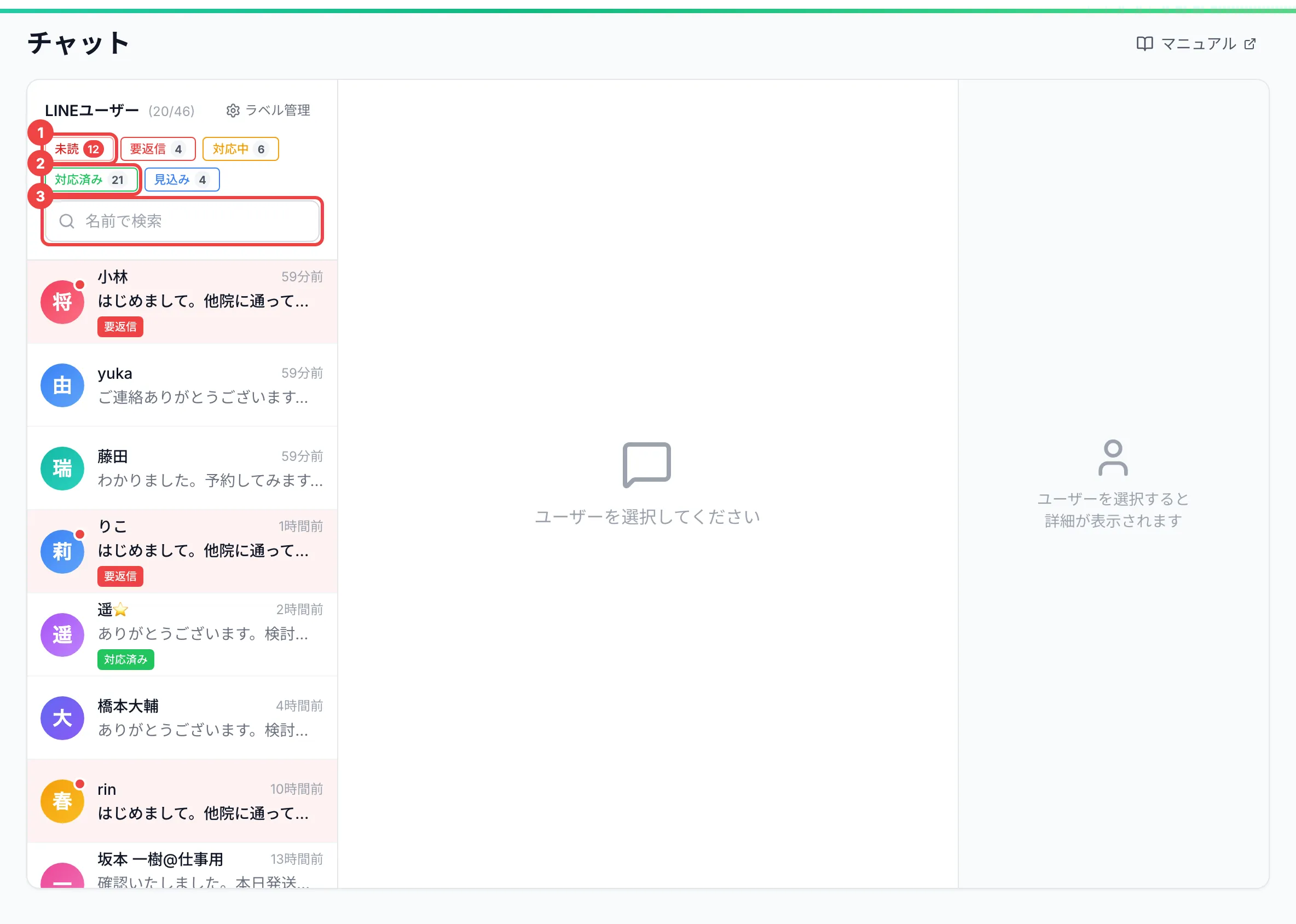Click the user silhouette icon in details panel
Image resolution: width=1296 pixels, height=924 pixels.
[1113, 458]
